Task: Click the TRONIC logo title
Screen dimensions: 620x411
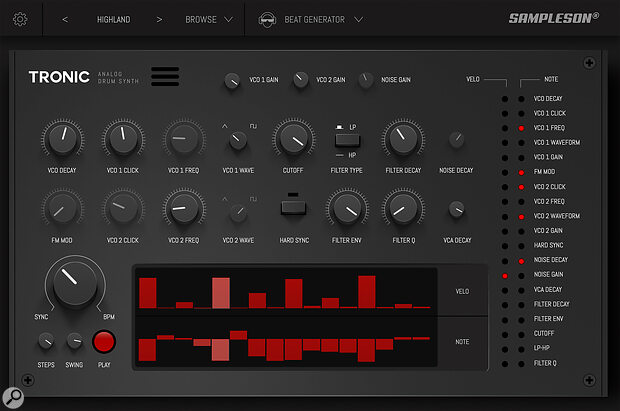Action: [59, 77]
